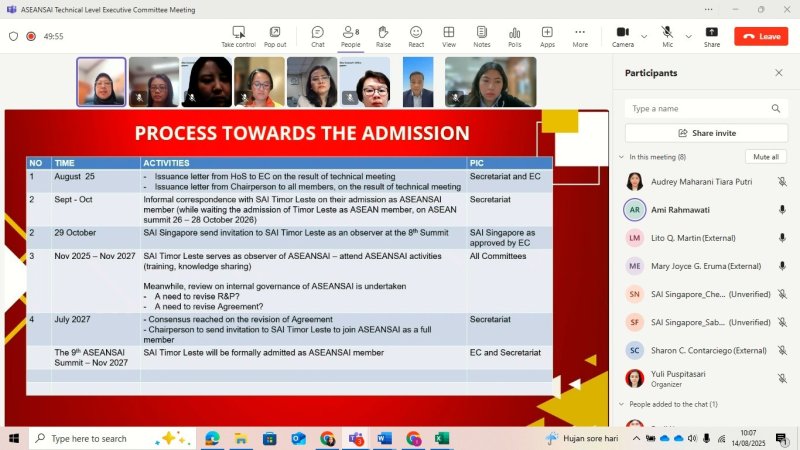Screen dimensions: 800x450
Task: Open Excel from the Windows taskbar
Action: tap(442, 438)
